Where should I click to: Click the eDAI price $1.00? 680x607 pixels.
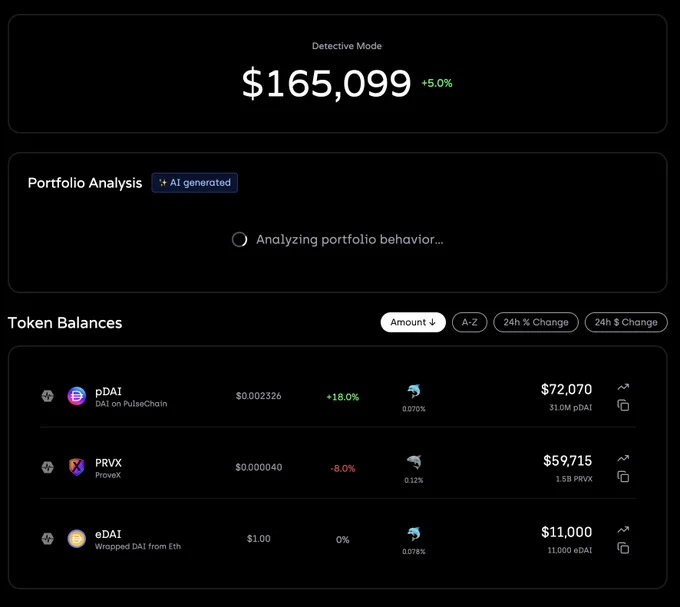(x=258, y=538)
